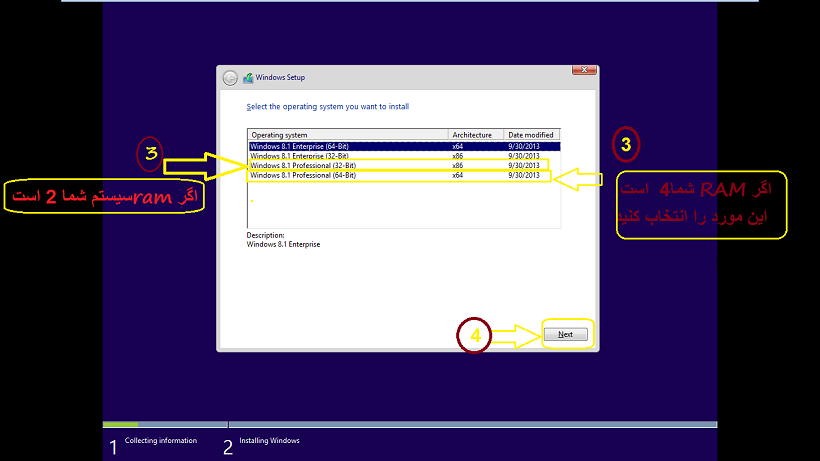Image resolution: width=820 pixels, height=461 pixels.
Task: Click date 9/30/2013 in Enterprise (32-Bit) row
Action: pos(523,156)
